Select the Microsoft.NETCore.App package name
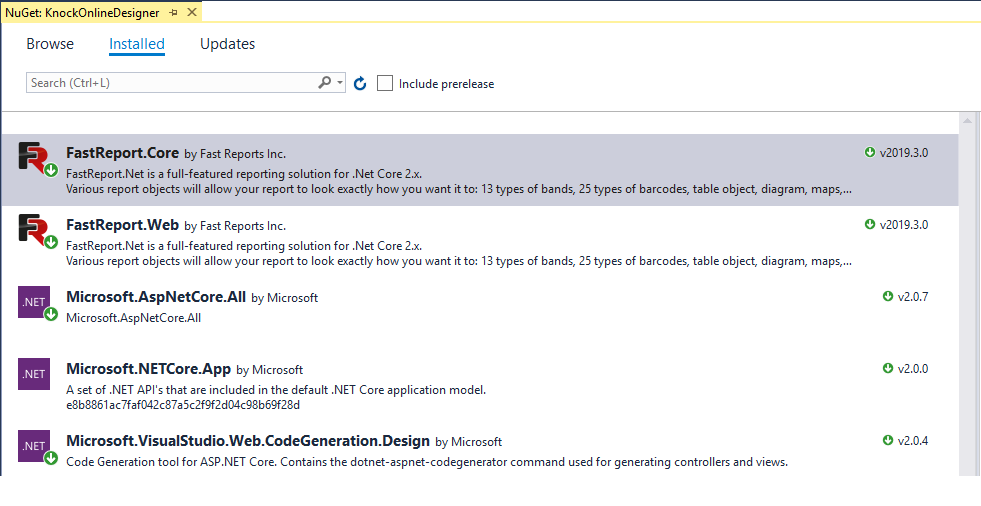The height and width of the screenshot is (506, 981). (x=148, y=369)
